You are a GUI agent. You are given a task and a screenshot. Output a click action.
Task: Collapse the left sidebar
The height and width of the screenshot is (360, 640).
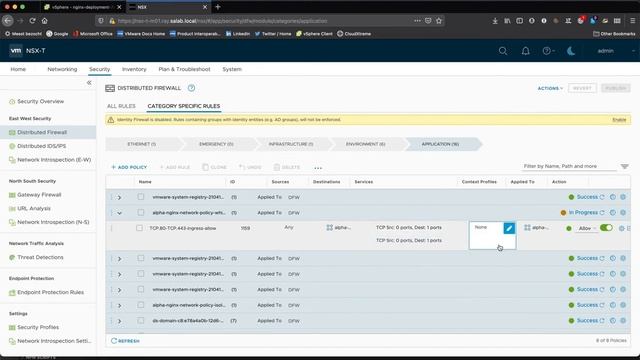click(89, 83)
